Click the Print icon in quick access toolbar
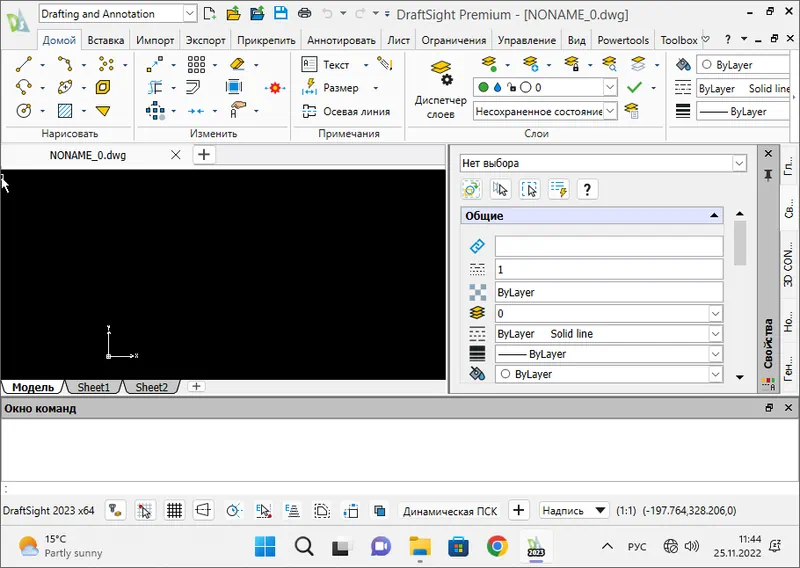 click(305, 13)
